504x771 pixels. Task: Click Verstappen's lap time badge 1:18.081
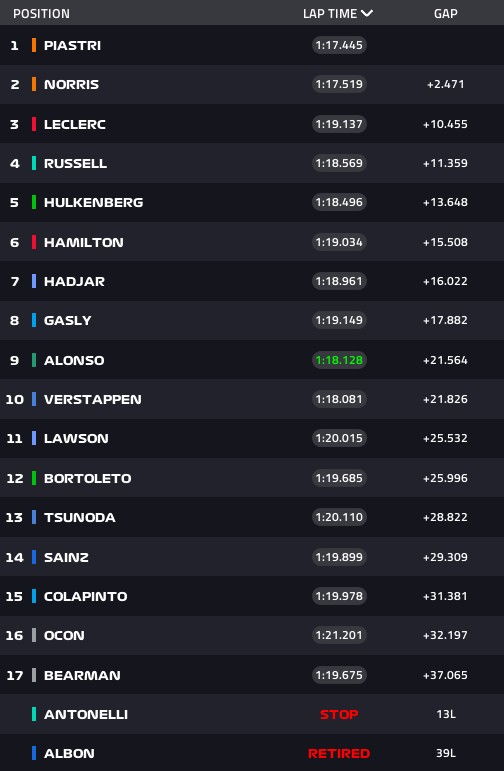click(x=339, y=399)
